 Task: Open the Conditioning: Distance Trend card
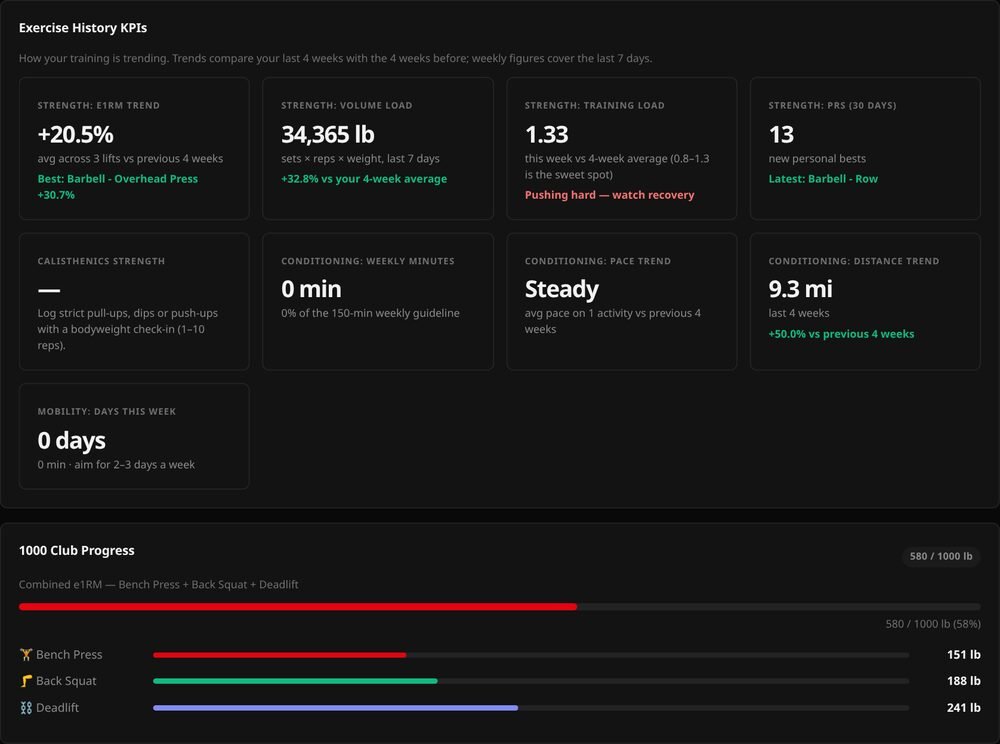click(x=865, y=302)
